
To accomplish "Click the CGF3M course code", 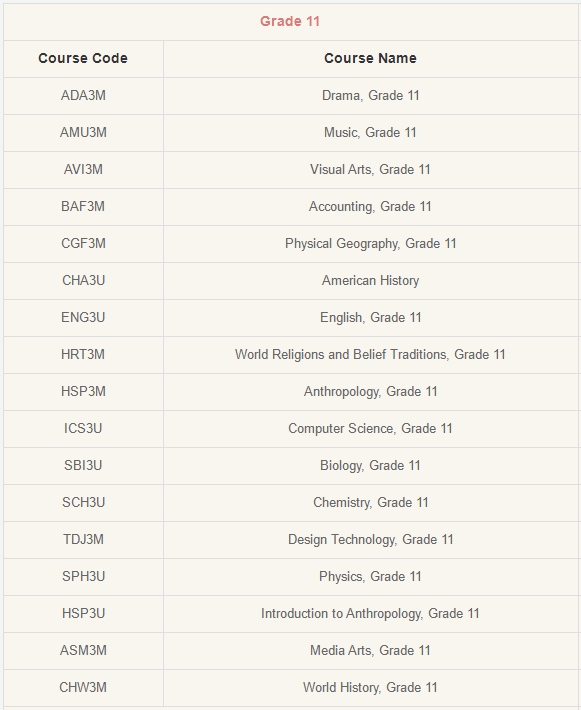I will [83, 244].
